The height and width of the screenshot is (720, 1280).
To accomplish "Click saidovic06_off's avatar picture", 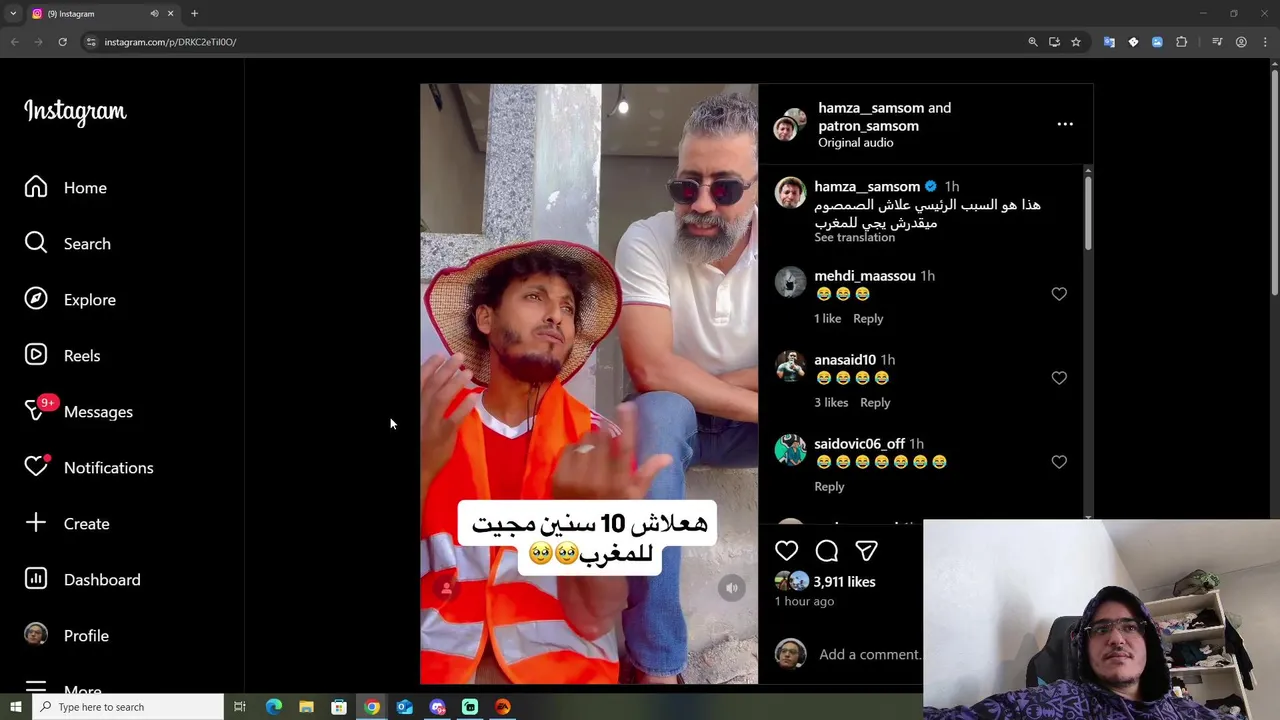I will 790,450.
